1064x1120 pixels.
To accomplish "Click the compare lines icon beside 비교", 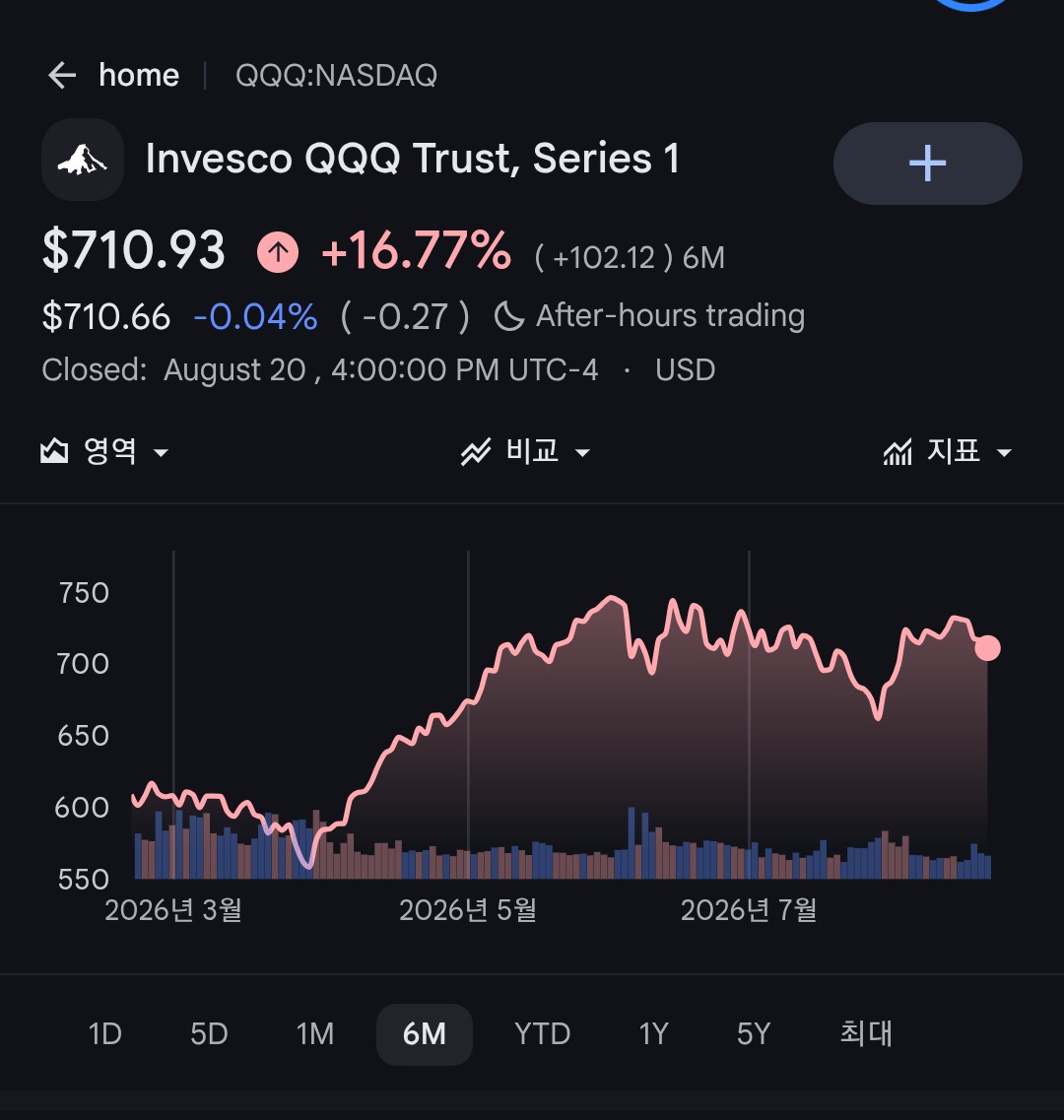I will tap(476, 452).
